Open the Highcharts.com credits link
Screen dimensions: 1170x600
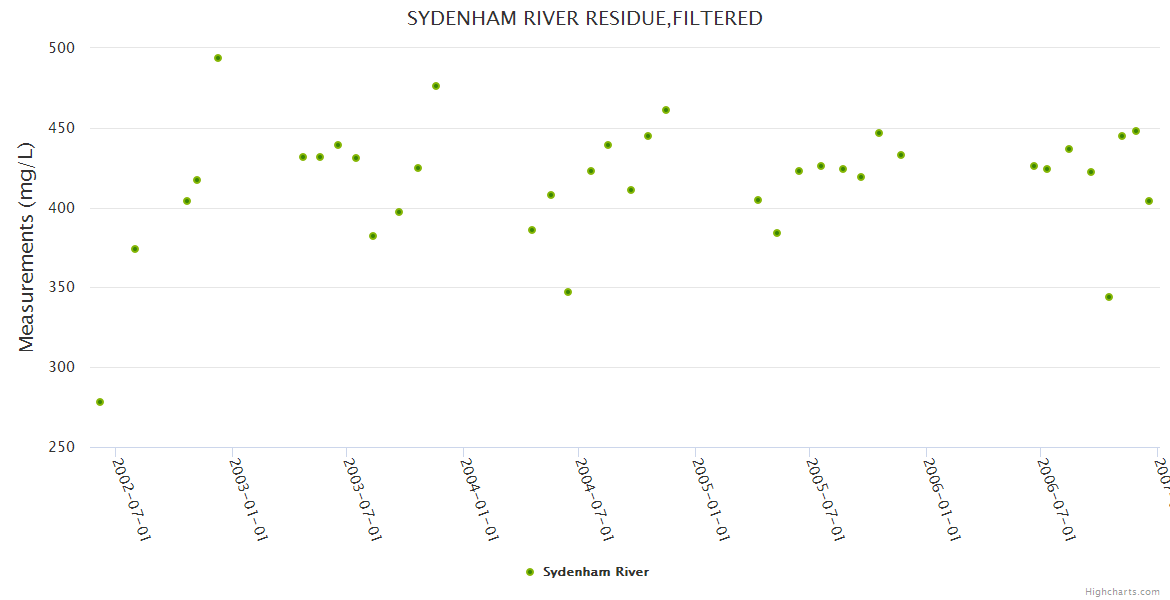point(1122,591)
